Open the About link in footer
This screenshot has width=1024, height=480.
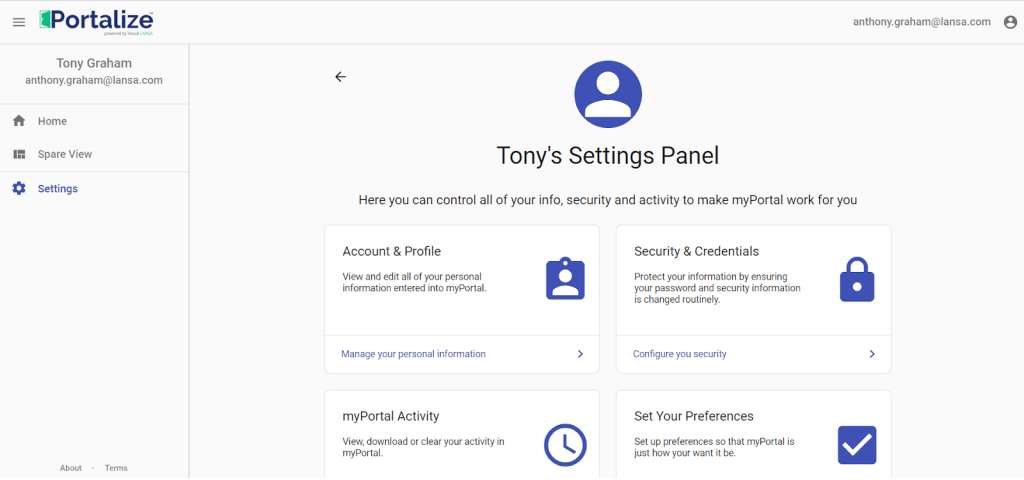[x=71, y=468]
